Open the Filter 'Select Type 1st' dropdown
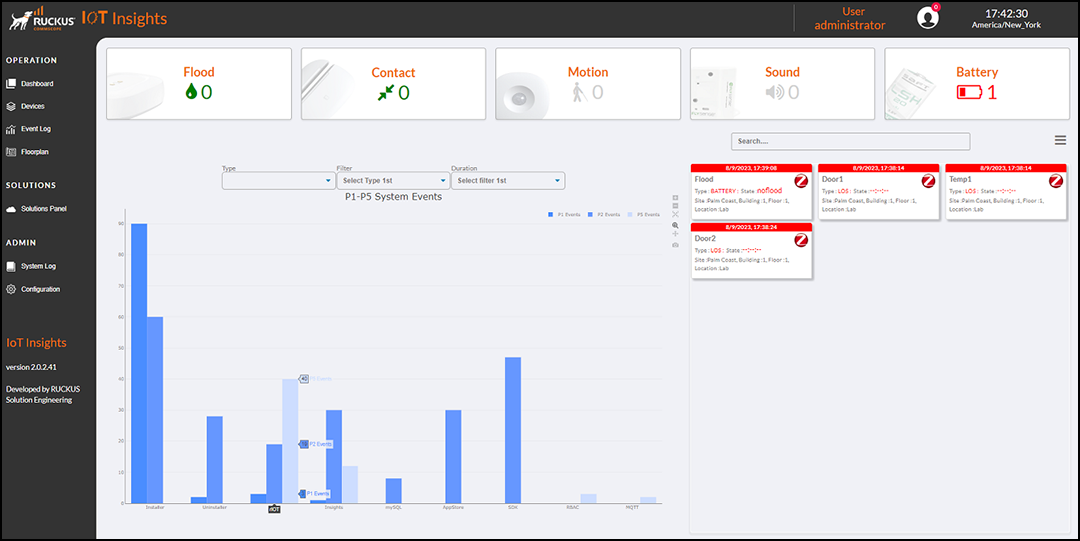This screenshot has width=1080, height=541. coord(393,181)
